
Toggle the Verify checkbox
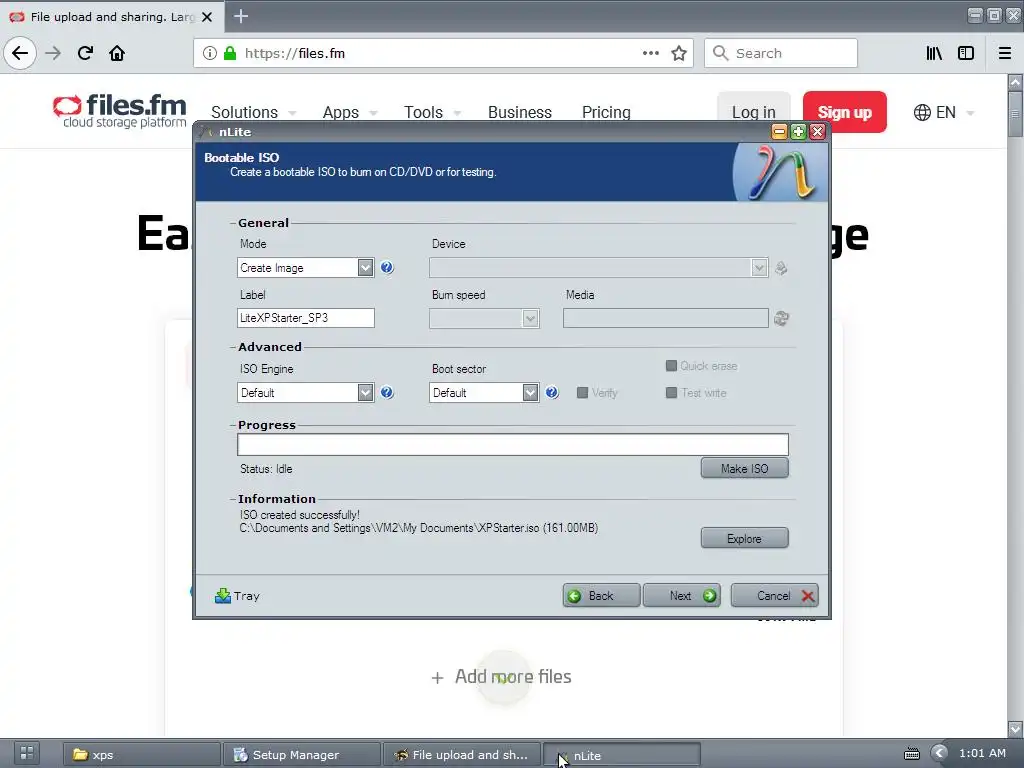pyautogui.click(x=583, y=392)
